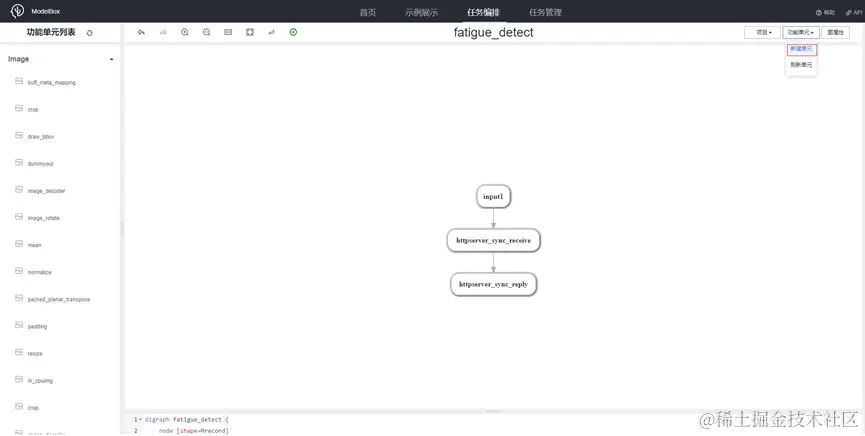The width and height of the screenshot is (865, 436).
Task: Click the 功能单元列表 panel heading
Action: click(x=51, y=33)
